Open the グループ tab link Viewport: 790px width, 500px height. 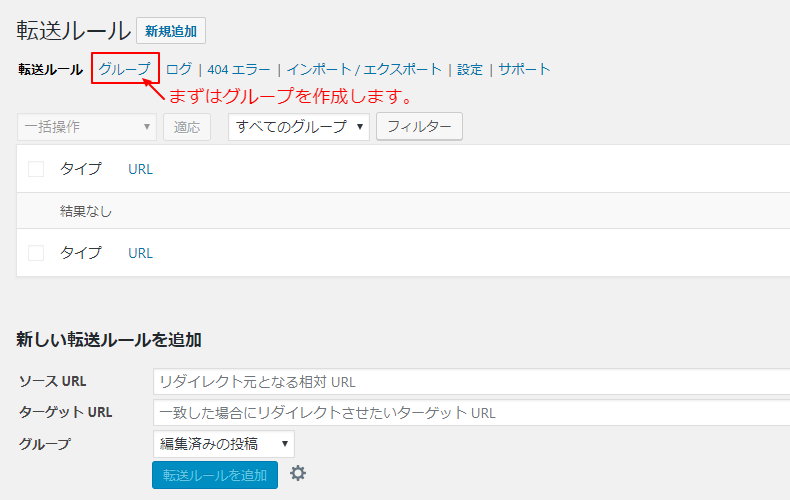click(x=124, y=69)
